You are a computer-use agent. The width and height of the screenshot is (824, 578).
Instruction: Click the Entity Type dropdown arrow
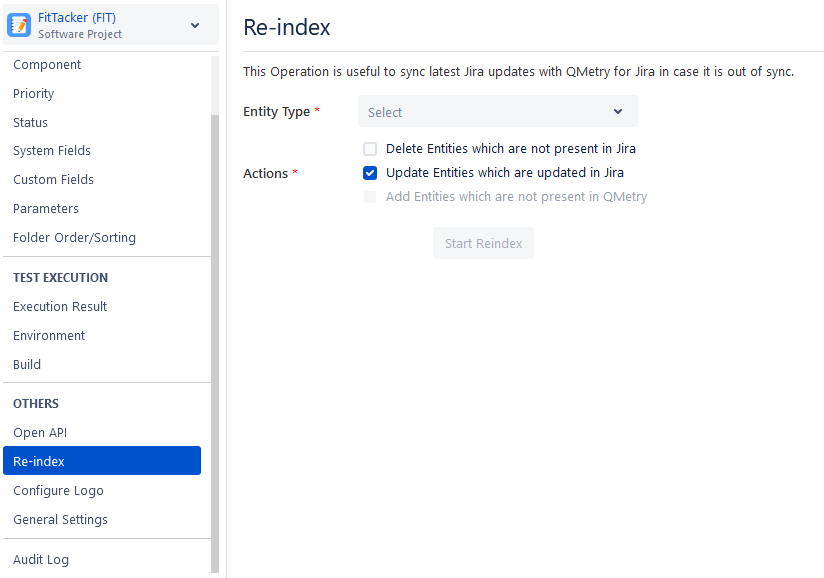tap(618, 111)
